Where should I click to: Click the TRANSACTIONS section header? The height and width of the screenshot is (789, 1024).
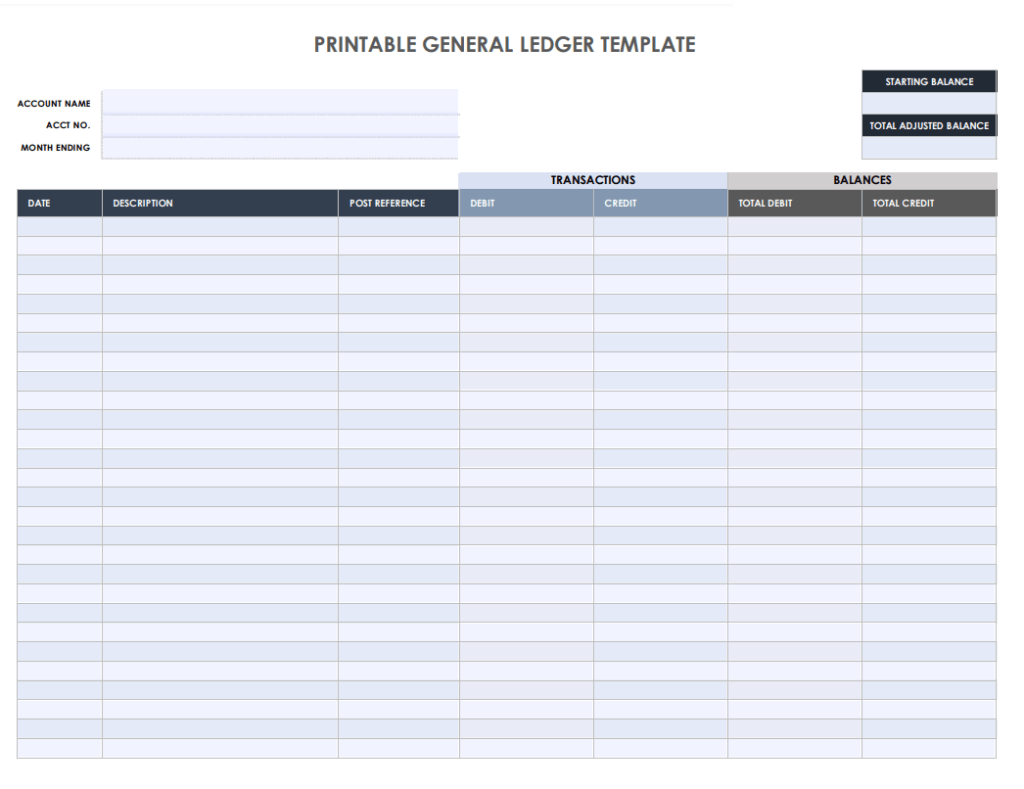[592, 180]
